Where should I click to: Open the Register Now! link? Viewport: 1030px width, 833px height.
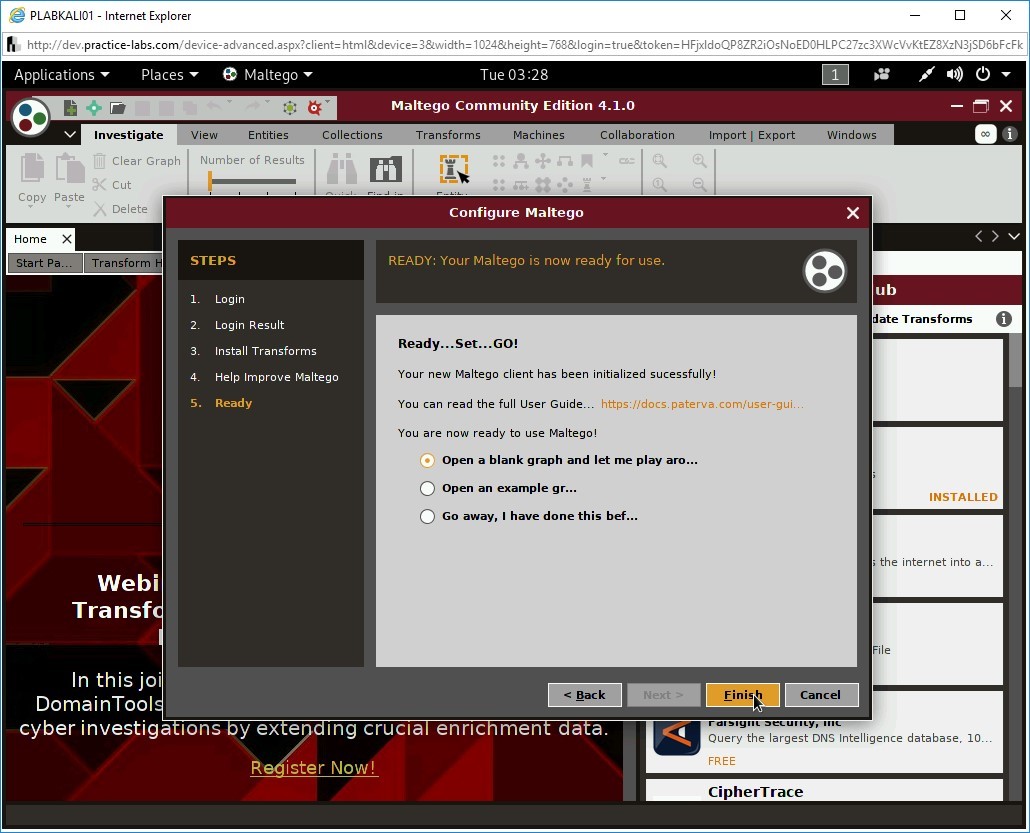[x=313, y=768]
